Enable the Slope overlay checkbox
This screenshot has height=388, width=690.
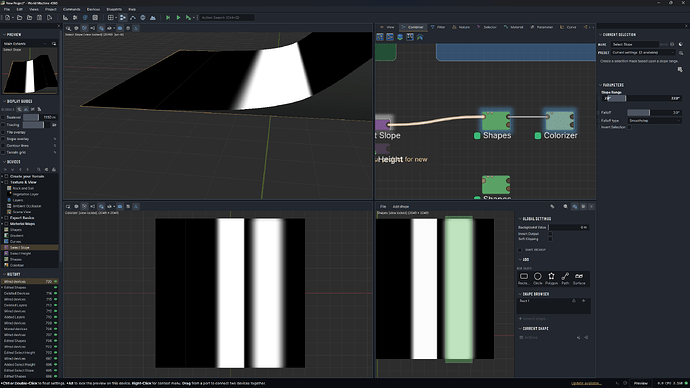(3, 139)
